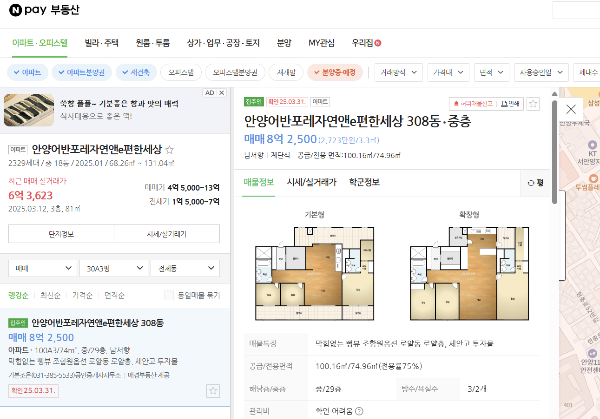Bookmark listing using detail panel star icon
Image resolution: width=600 pixels, height=419 pixels.
533,104
